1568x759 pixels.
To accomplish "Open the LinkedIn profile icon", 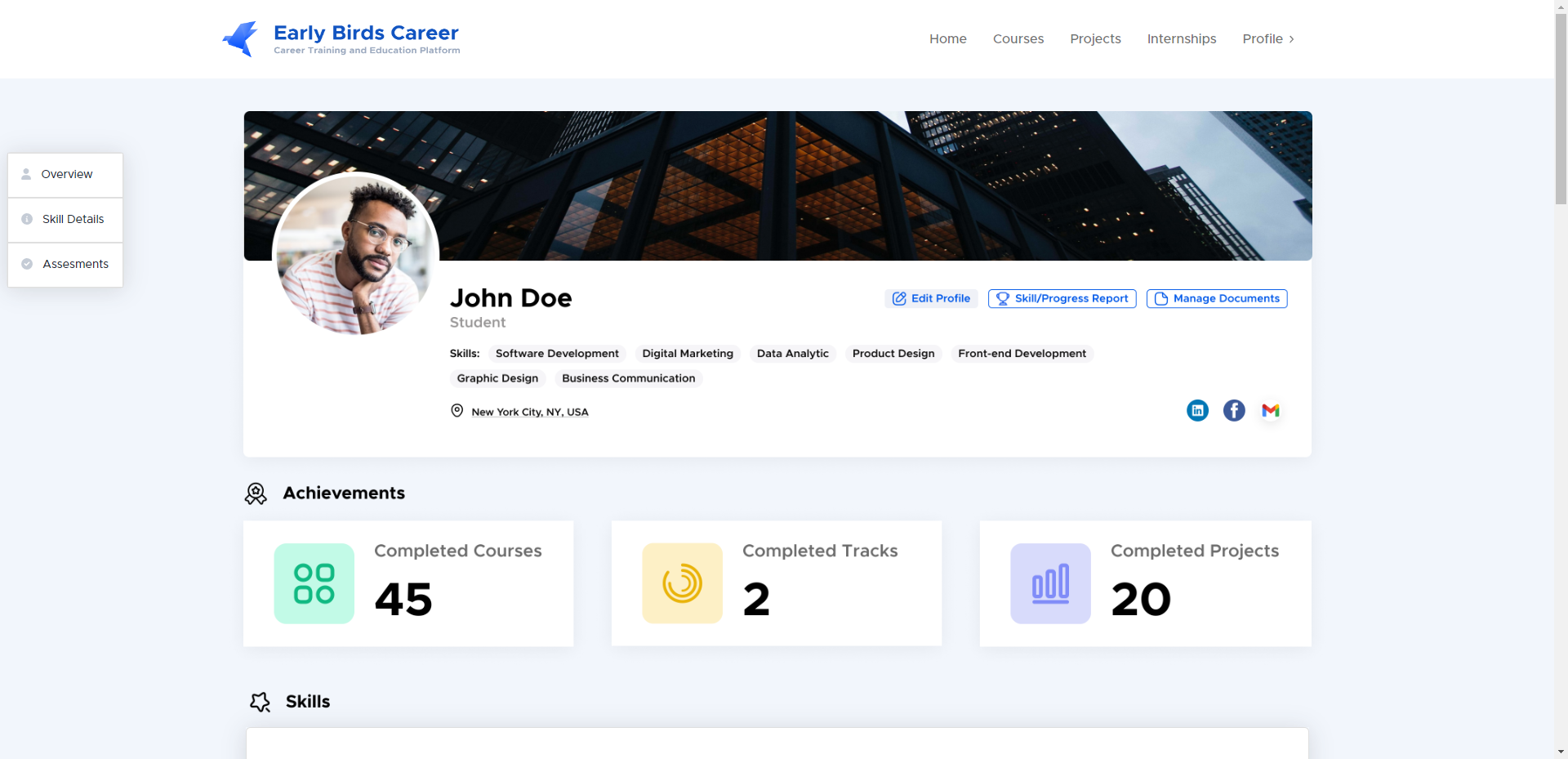I will pos(1197,410).
